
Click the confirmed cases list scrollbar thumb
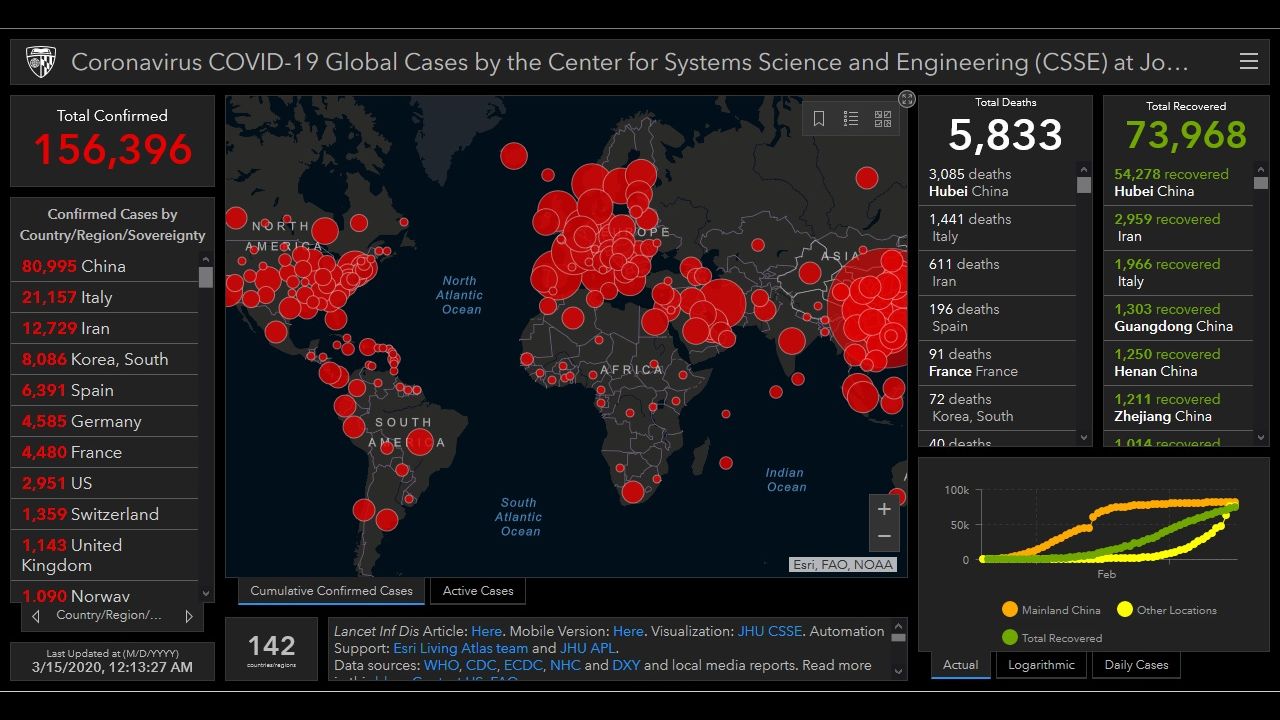coord(206,276)
